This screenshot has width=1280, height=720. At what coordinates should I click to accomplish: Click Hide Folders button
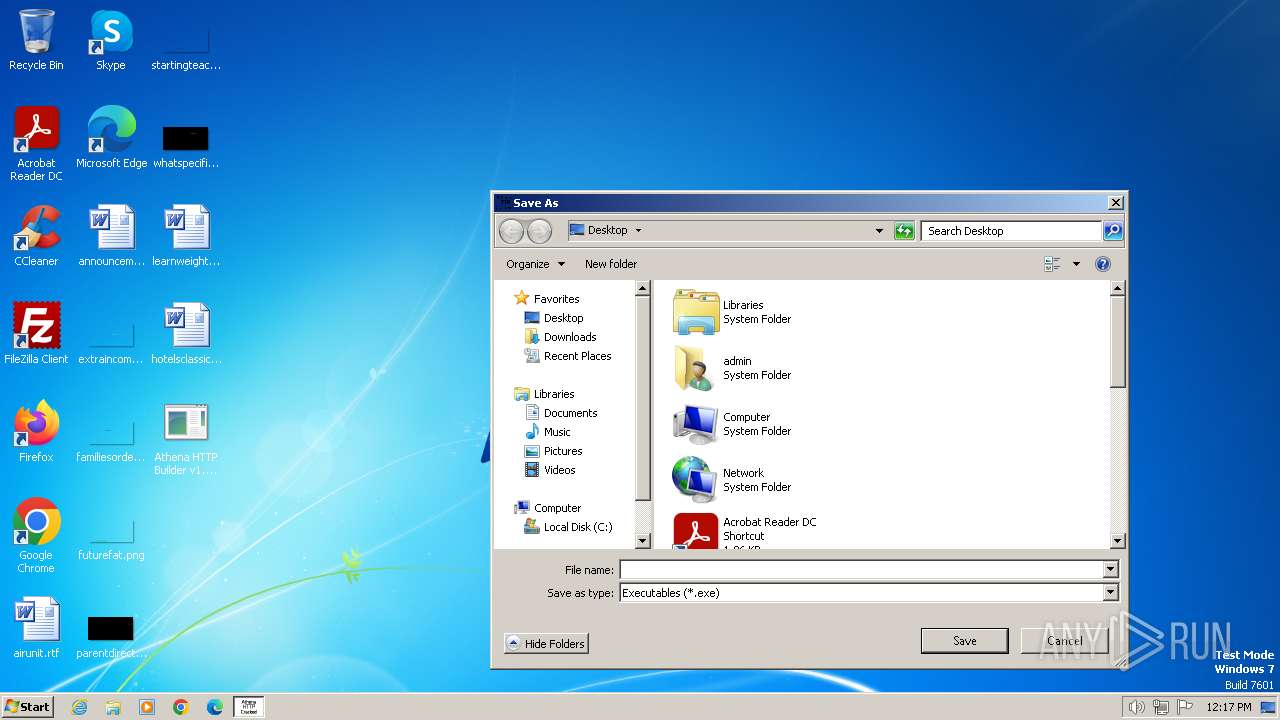tap(546, 644)
